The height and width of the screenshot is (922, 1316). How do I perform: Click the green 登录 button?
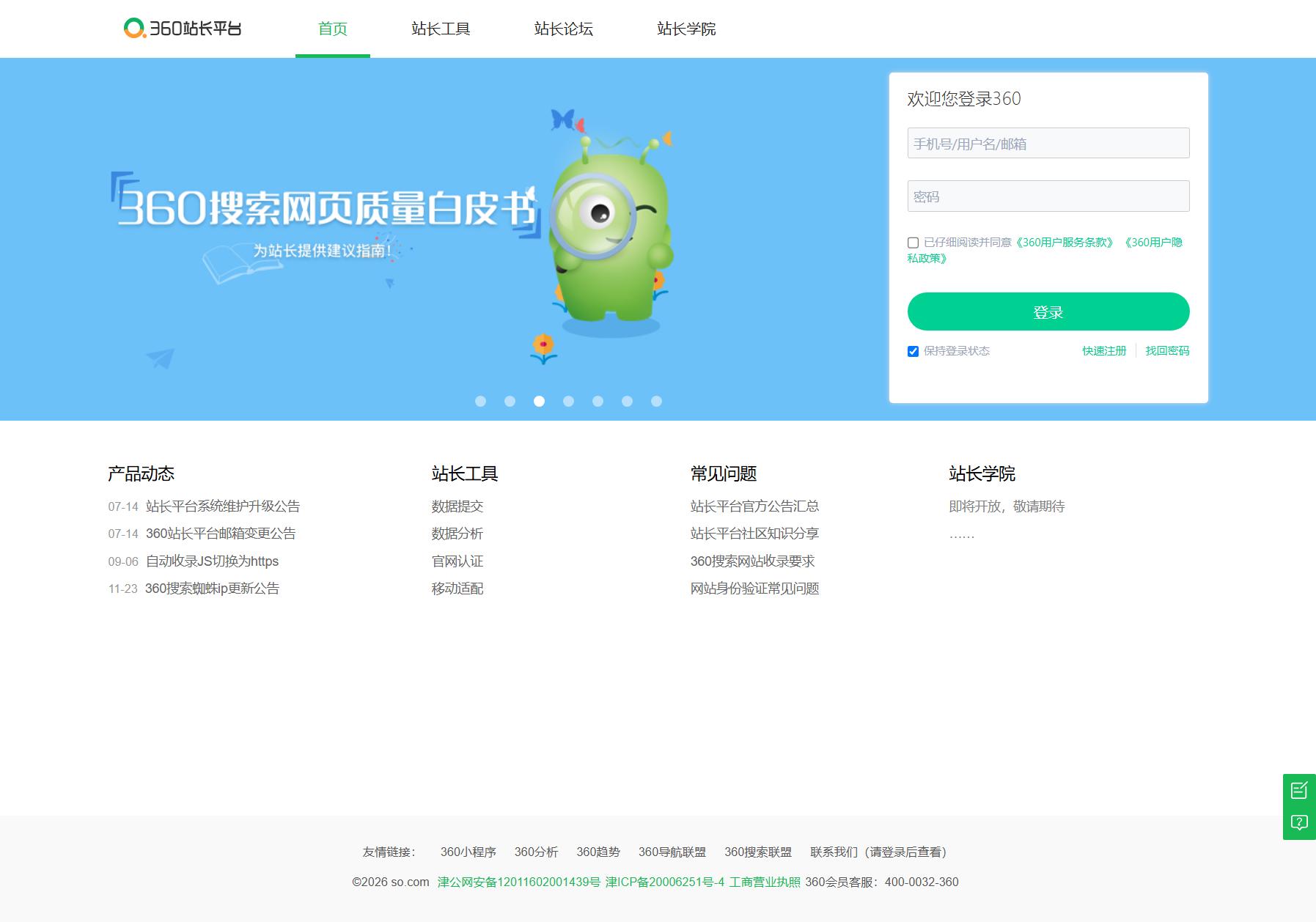1048,311
